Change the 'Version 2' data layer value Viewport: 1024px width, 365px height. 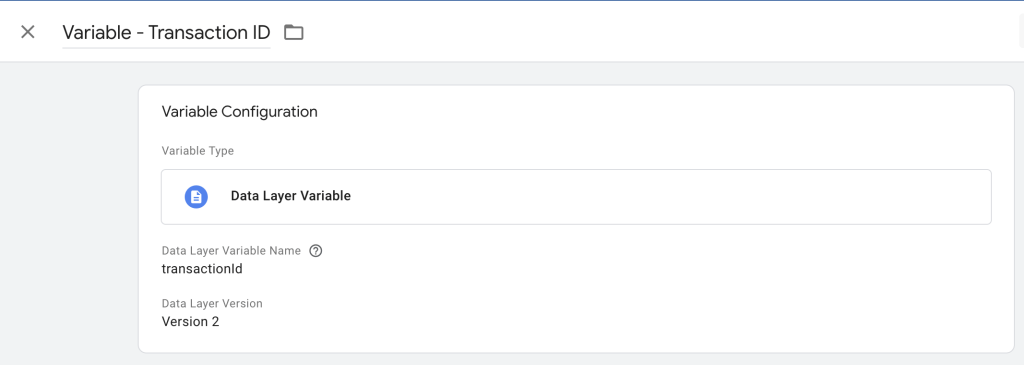[190, 321]
